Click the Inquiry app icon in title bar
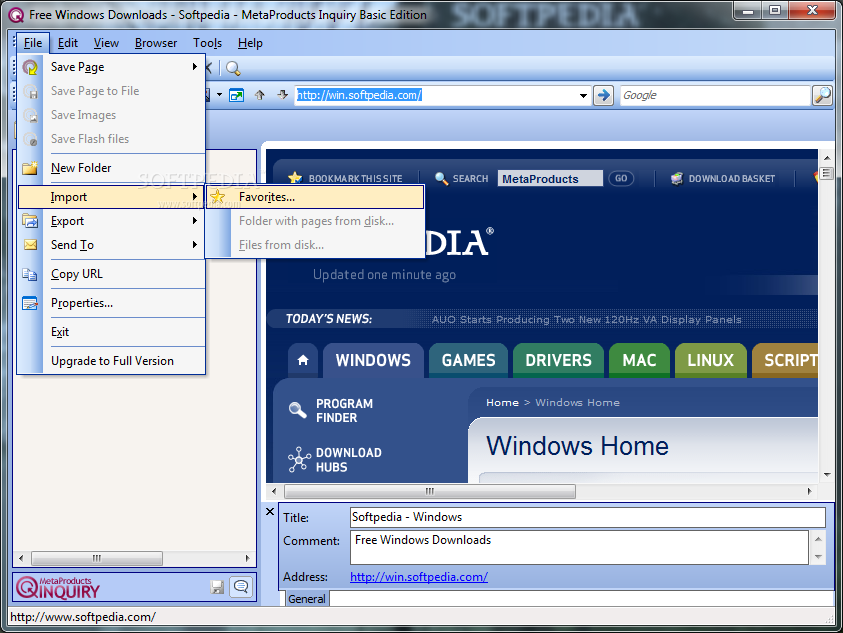The width and height of the screenshot is (843, 633). (x=16, y=15)
